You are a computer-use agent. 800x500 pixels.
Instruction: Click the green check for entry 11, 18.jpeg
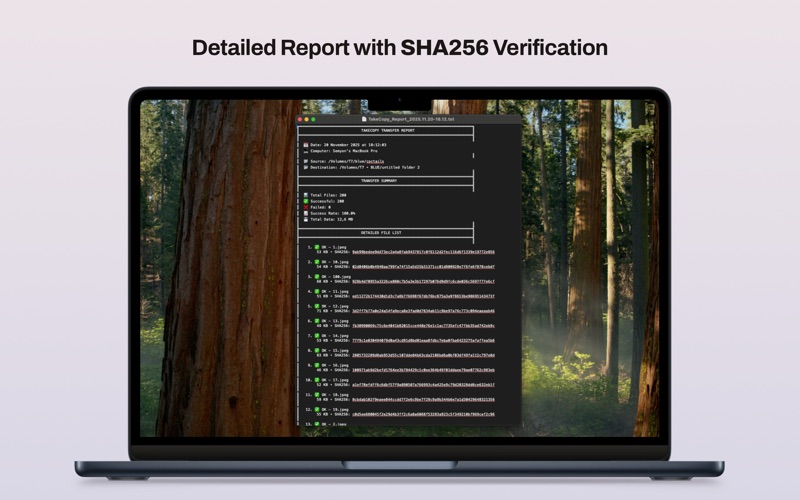[317, 395]
